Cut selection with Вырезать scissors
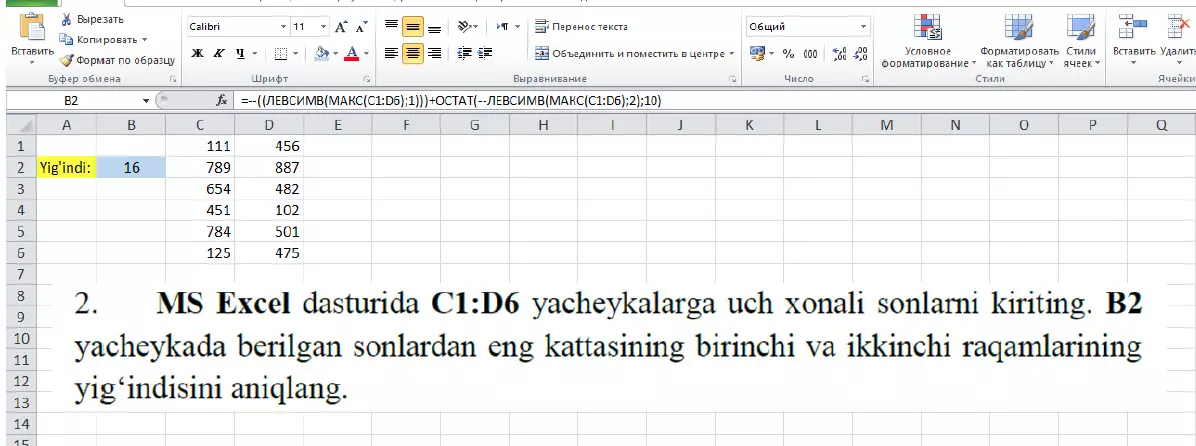 (x=92, y=20)
